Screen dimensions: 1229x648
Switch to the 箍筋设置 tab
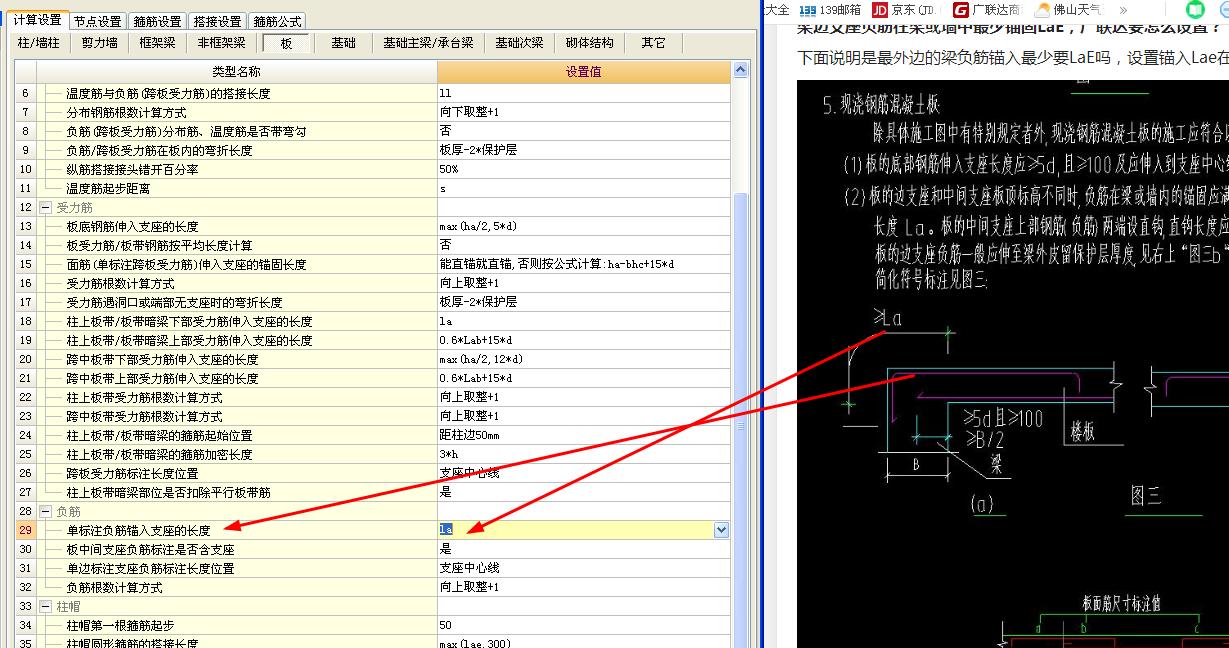[x=157, y=21]
